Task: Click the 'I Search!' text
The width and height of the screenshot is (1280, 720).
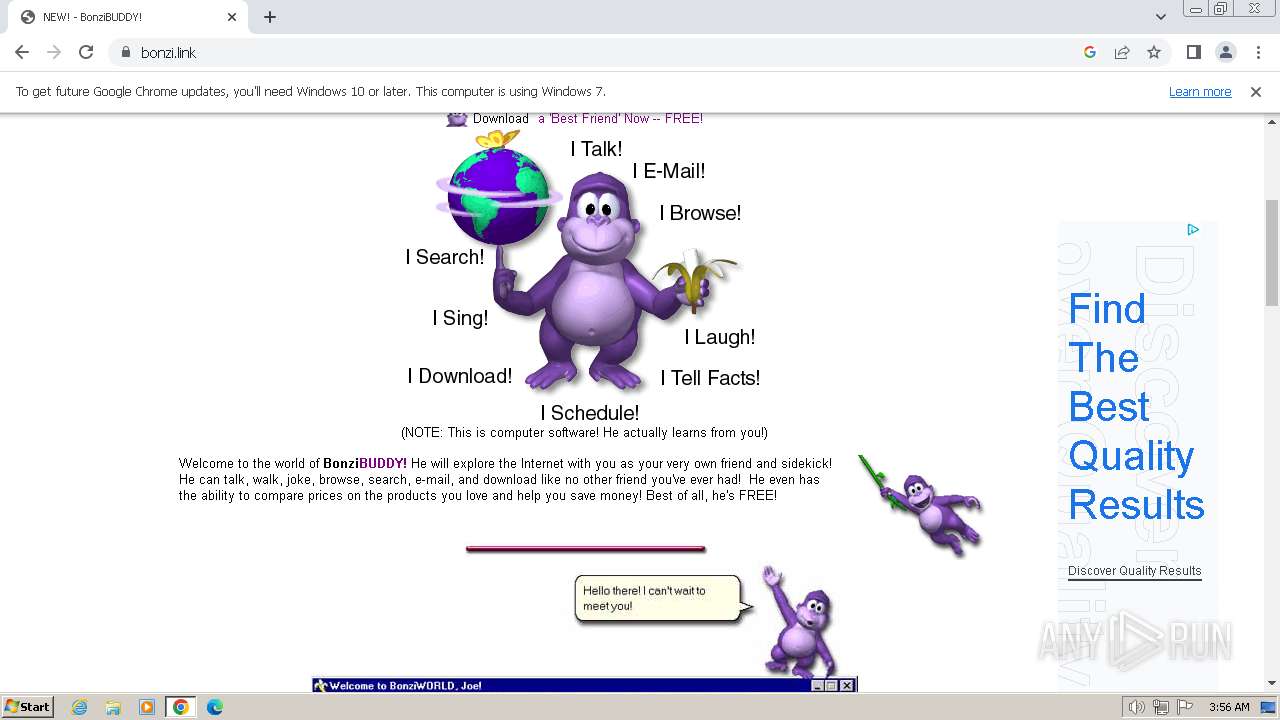Action: coord(445,257)
